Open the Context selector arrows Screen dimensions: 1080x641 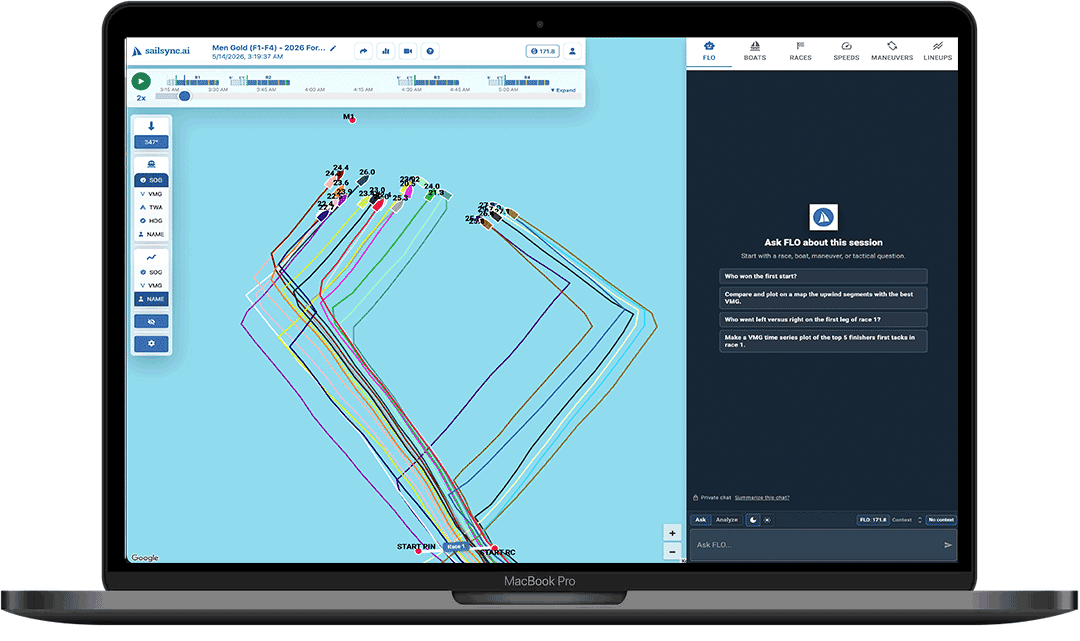click(920, 520)
